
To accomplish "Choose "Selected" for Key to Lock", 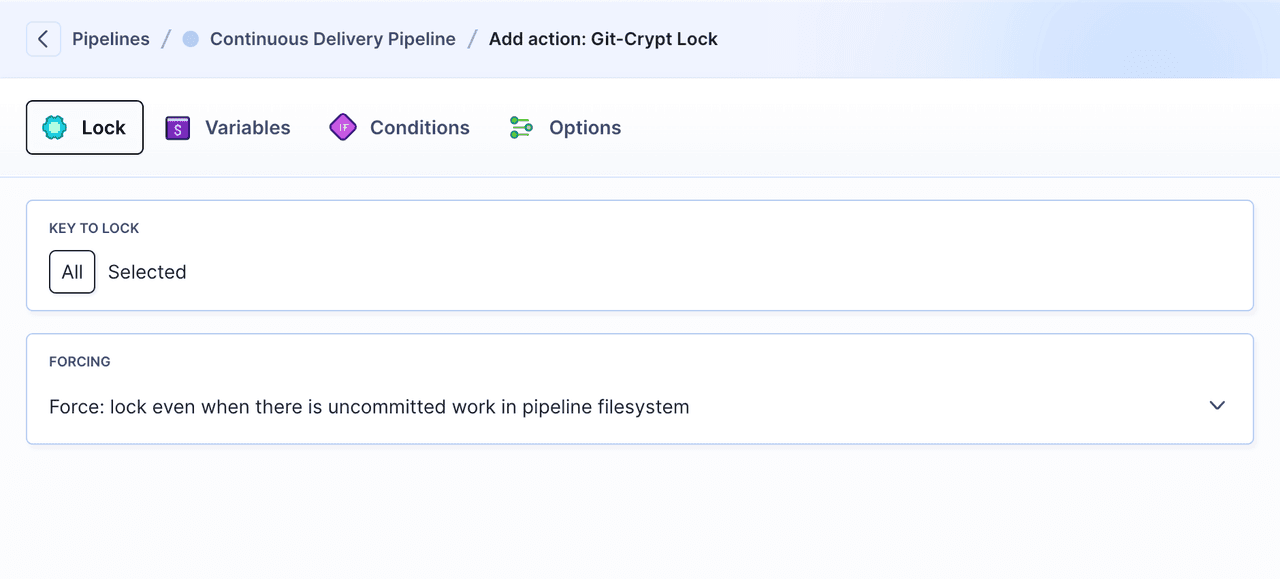I will tap(147, 271).
